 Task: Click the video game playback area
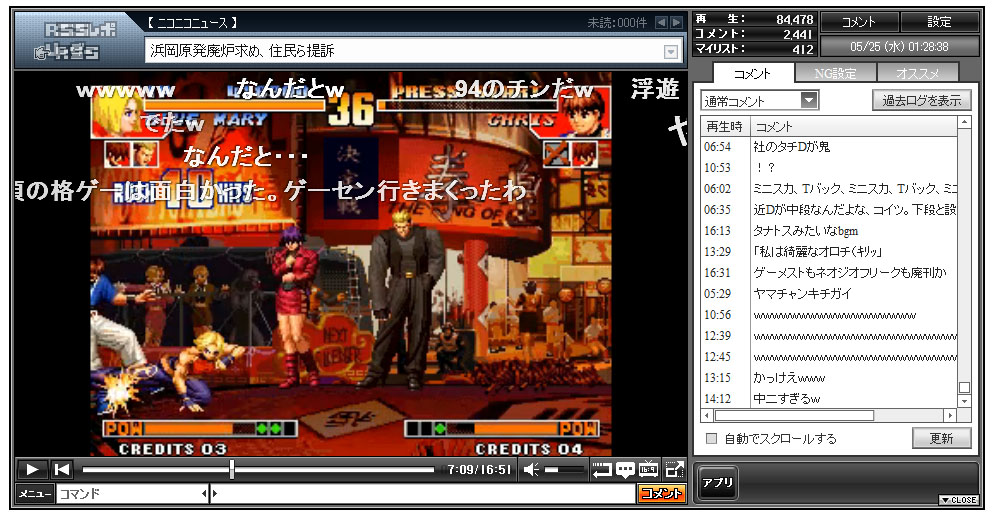tap(351, 264)
